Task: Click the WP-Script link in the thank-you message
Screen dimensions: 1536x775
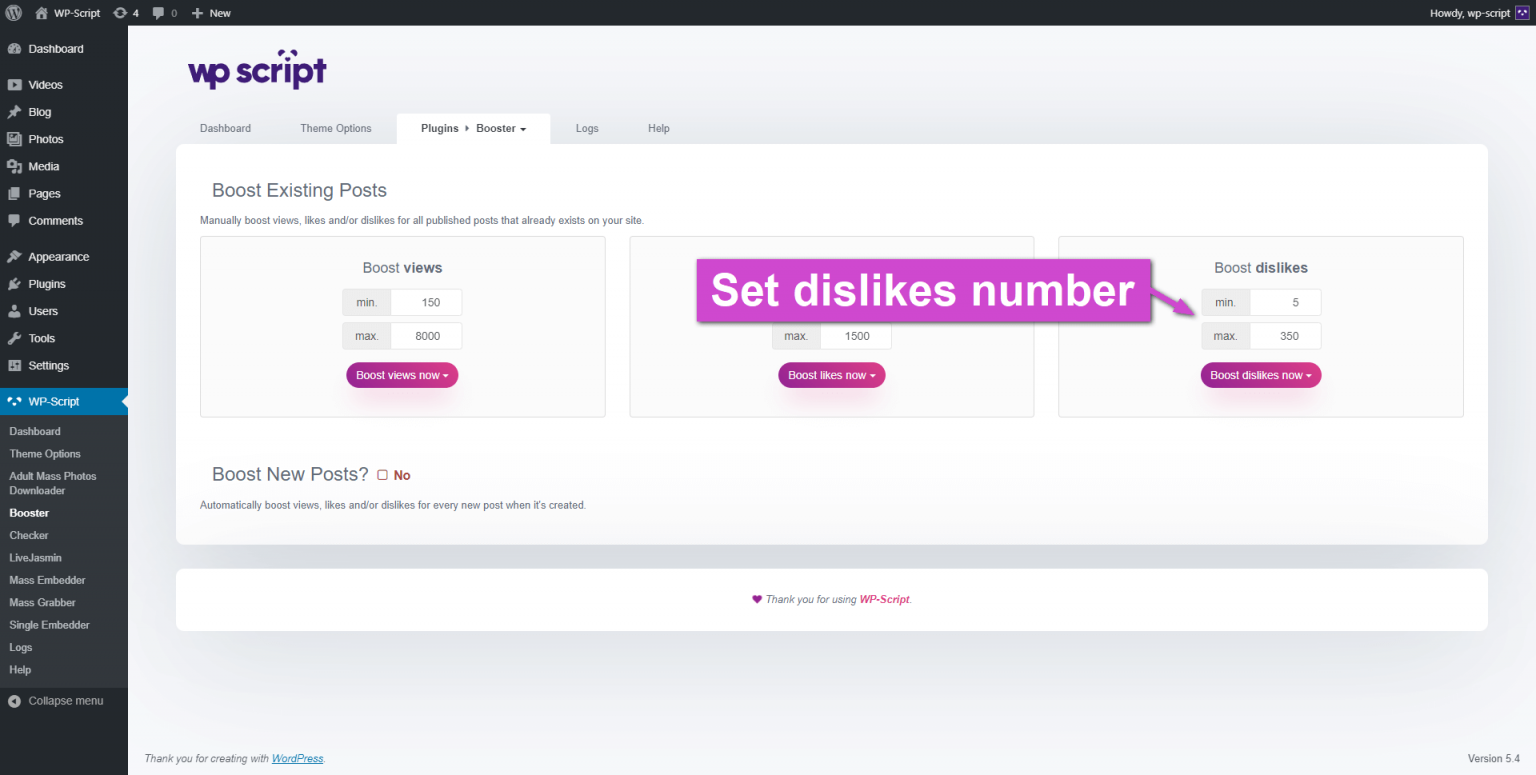Action: [884, 599]
